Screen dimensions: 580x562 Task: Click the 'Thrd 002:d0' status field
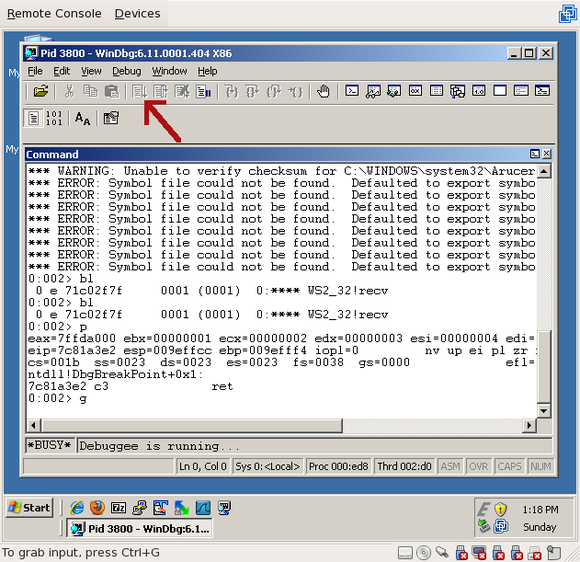coord(404,467)
